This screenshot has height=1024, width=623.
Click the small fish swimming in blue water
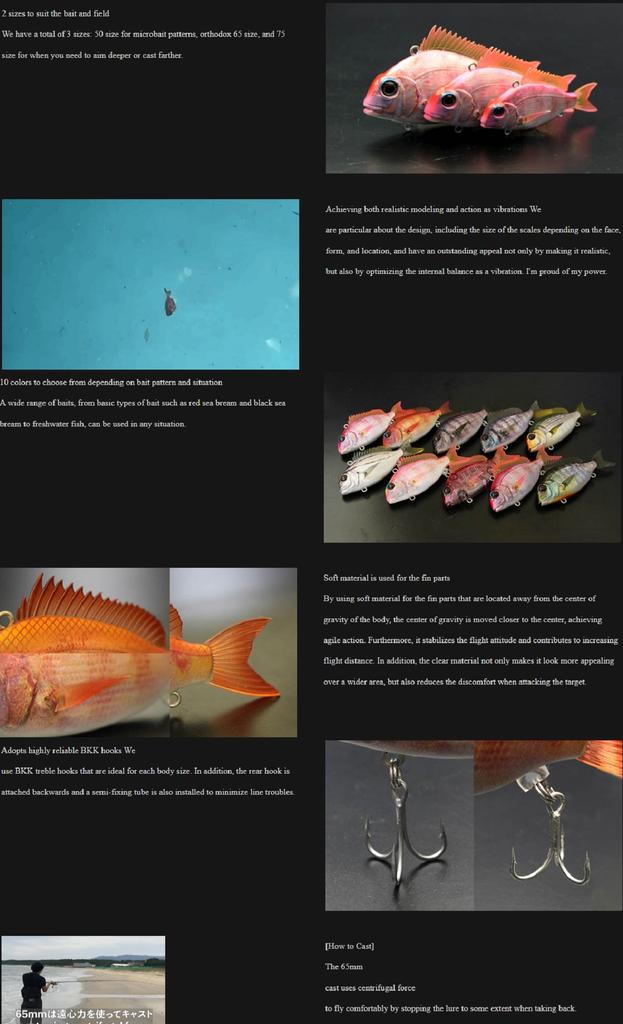(x=170, y=302)
